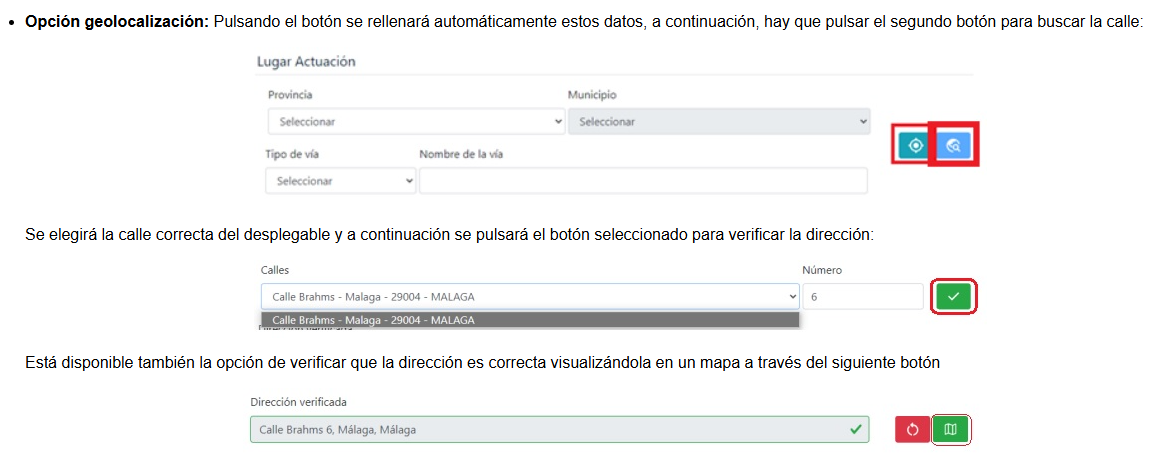Click the Tipo de vía label

[x=292, y=154]
